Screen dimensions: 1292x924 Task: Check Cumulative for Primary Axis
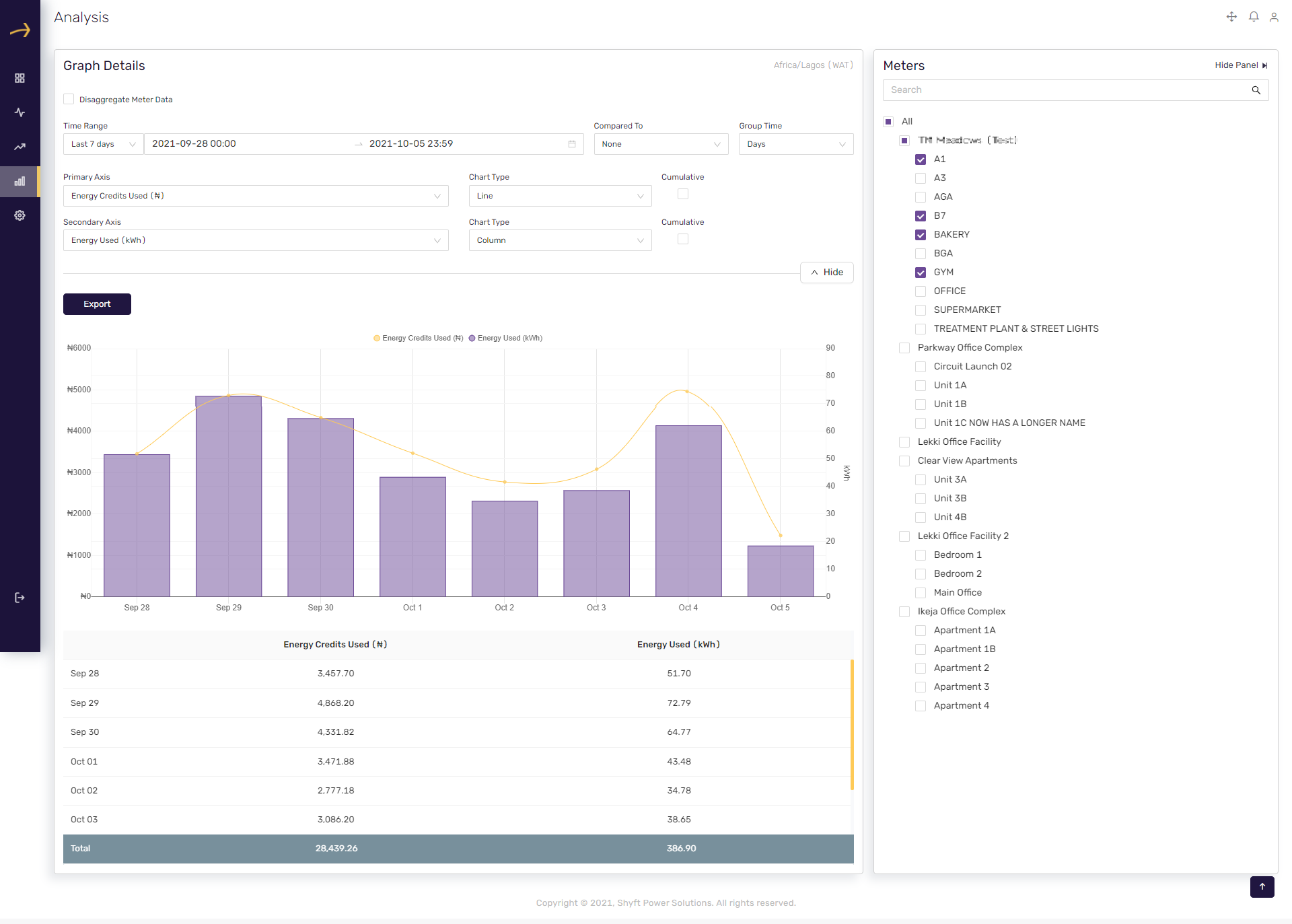[683, 194]
